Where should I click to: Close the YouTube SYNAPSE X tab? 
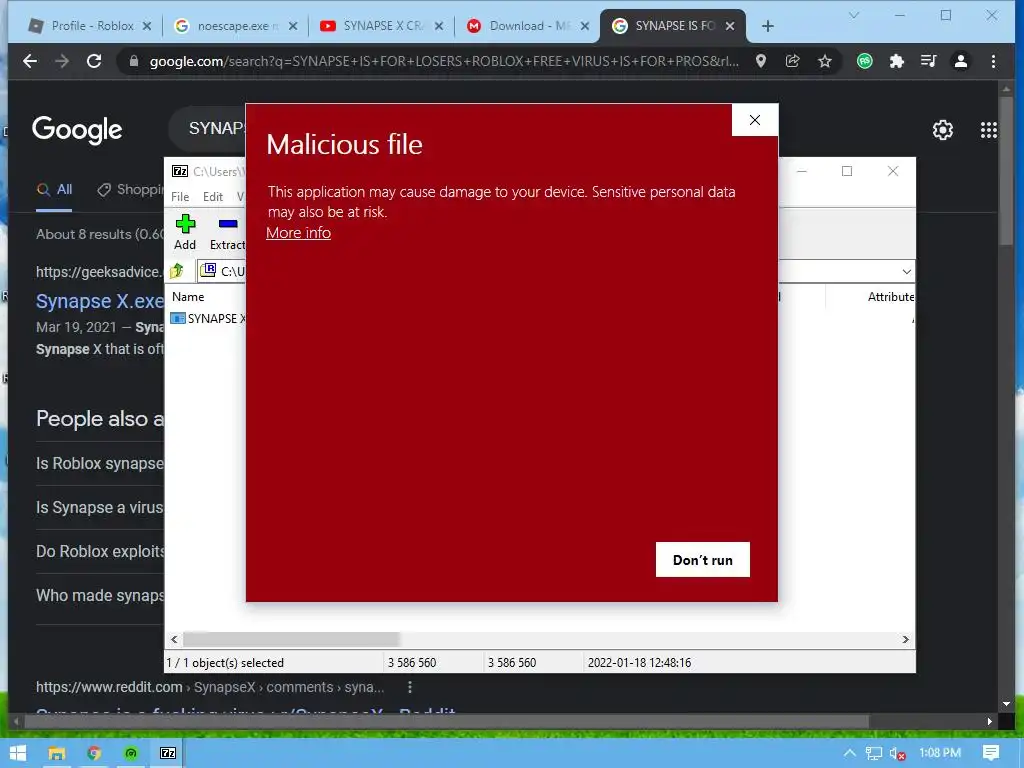coord(439,26)
